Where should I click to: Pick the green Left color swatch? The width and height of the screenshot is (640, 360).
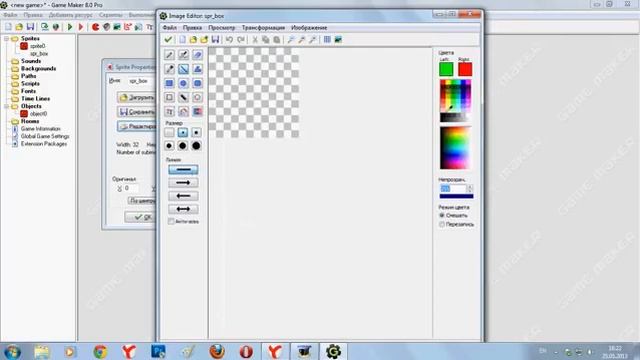tap(446, 69)
